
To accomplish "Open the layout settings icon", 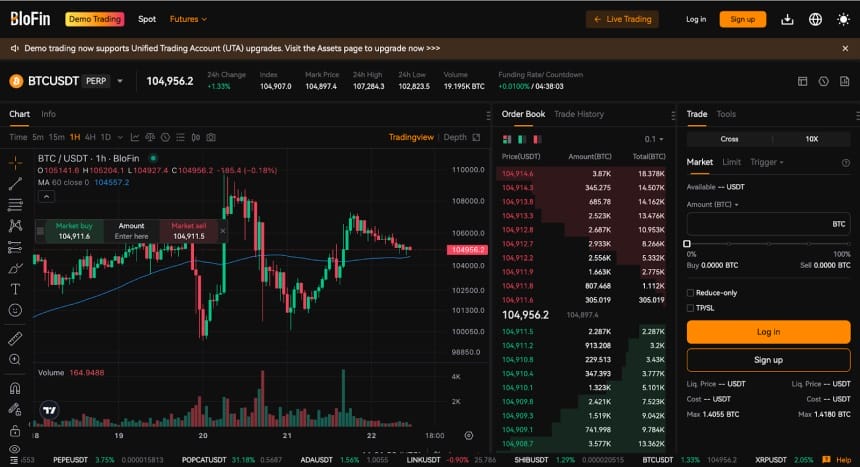I will tap(802, 81).
